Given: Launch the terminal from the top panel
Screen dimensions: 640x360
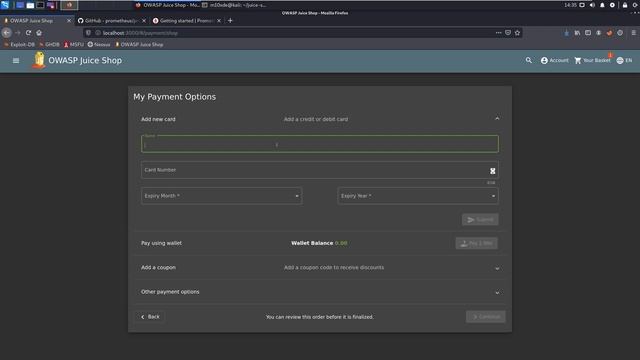Looking at the screenshot, I should pos(40,5).
